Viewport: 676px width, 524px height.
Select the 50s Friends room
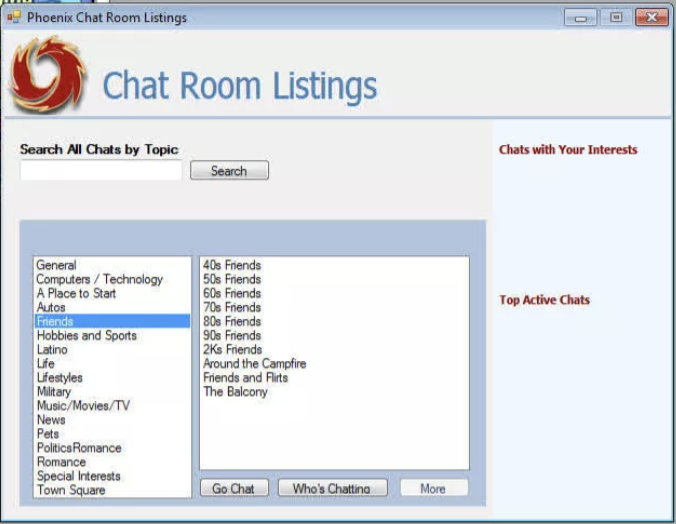334,279
